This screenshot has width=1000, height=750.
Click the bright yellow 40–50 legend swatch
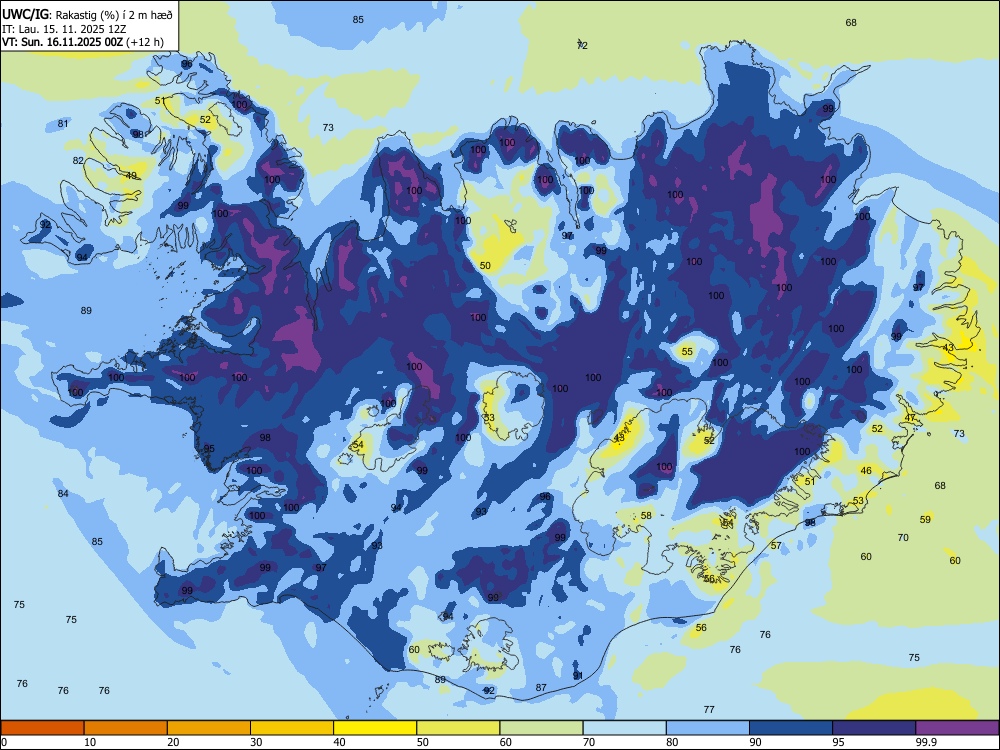tap(375, 728)
